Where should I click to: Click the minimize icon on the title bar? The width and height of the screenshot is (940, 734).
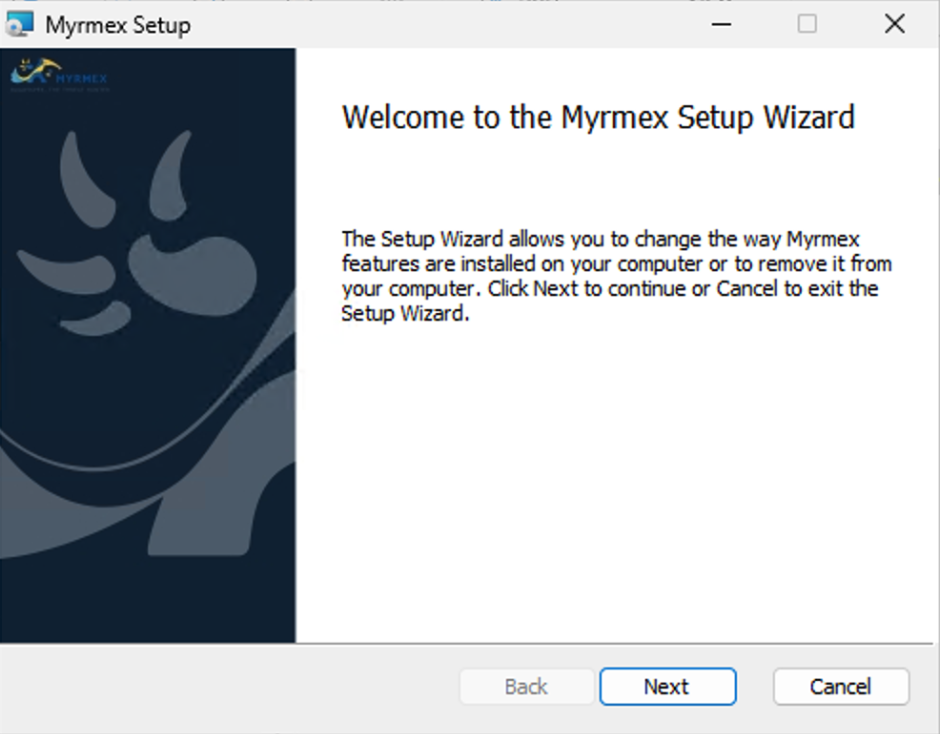(720, 23)
